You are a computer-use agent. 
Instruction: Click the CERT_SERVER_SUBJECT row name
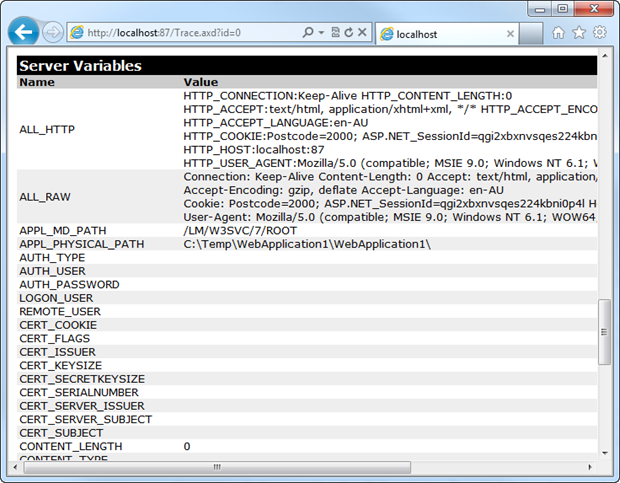tap(85, 419)
